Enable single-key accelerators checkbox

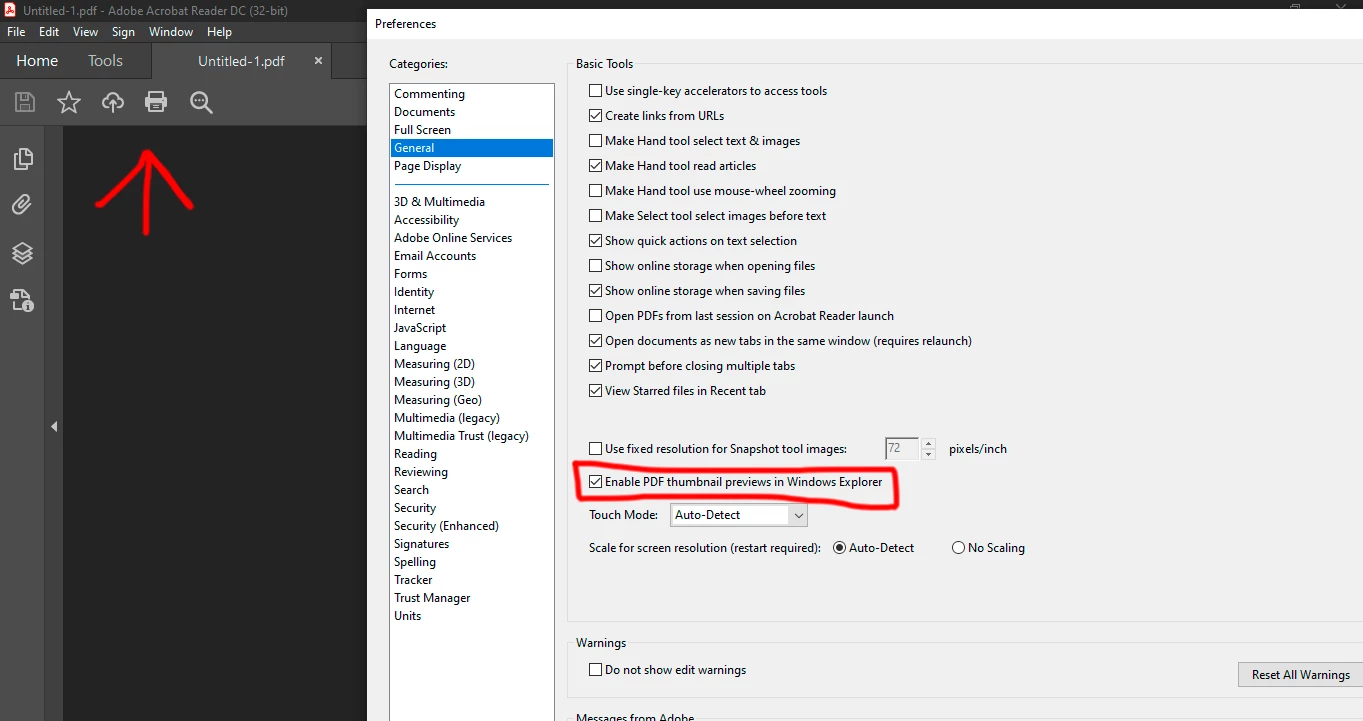(x=596, y=91)
